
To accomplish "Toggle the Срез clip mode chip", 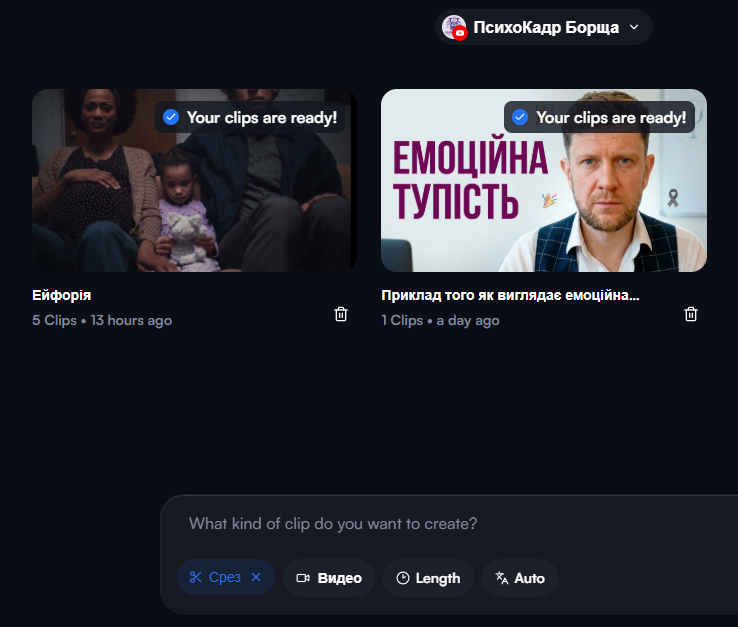I will [x=225, y=577].
